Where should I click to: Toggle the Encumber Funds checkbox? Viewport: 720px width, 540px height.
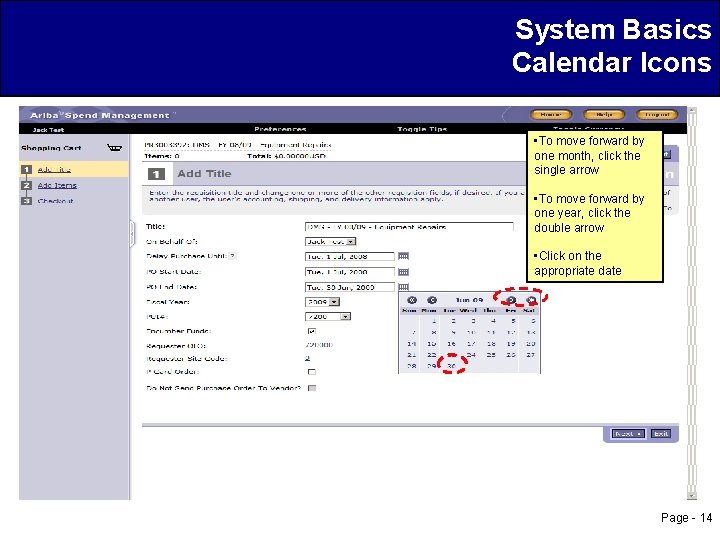click(x=312, y=331)
